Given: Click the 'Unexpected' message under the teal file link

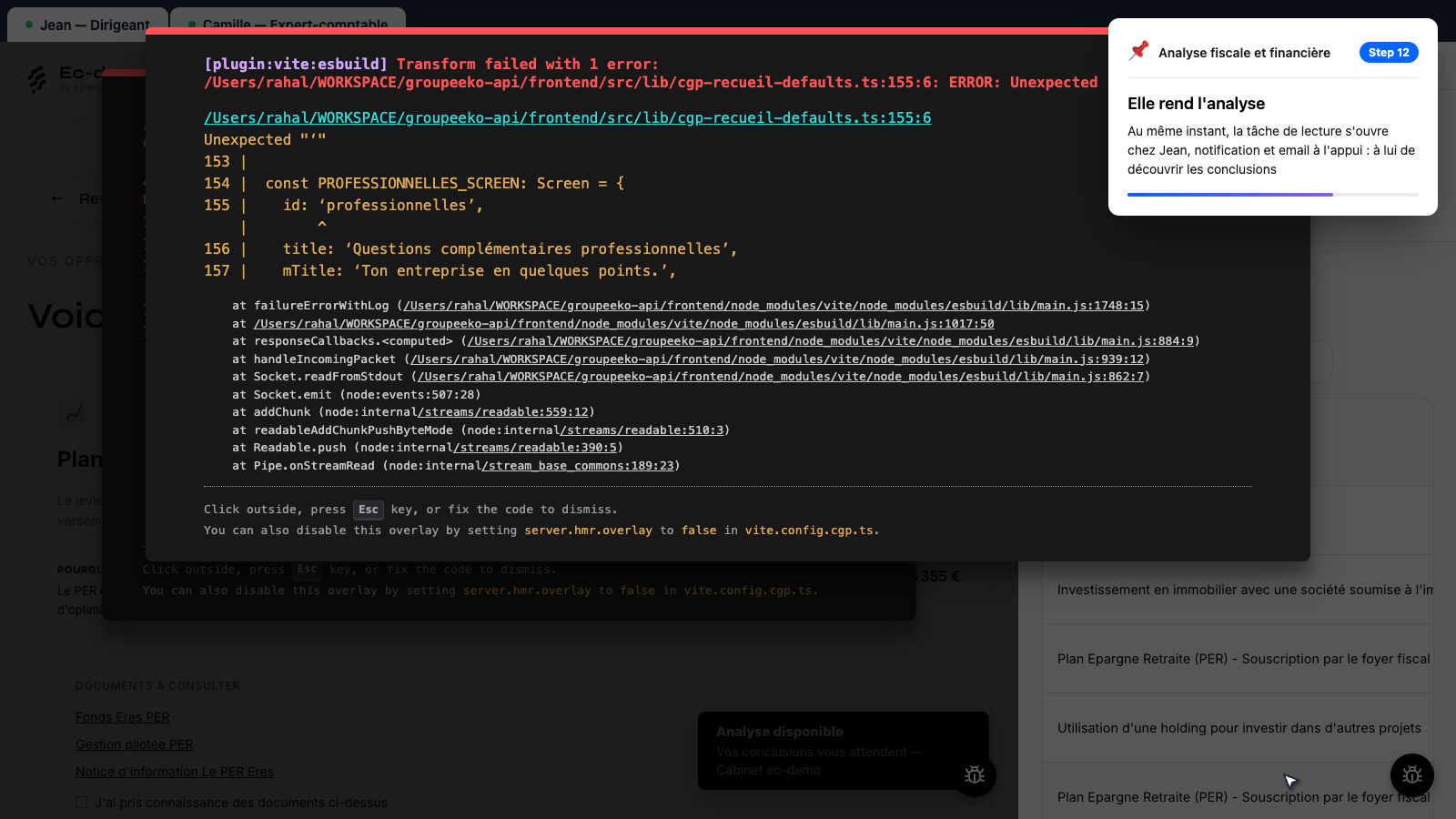Looking at the screenshot, I should coord(265,139).
